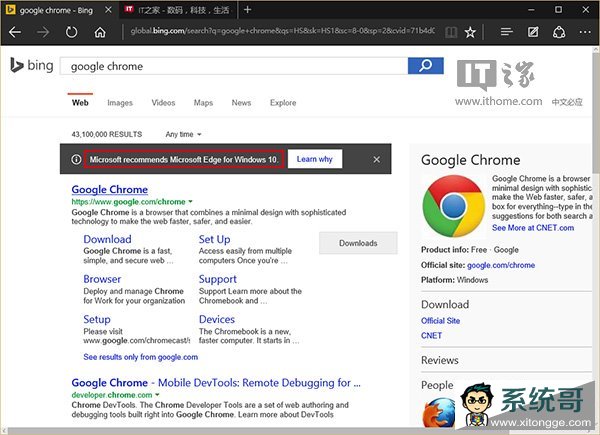Open the Support sublink
600x435 pixels.
click(218, 279)
